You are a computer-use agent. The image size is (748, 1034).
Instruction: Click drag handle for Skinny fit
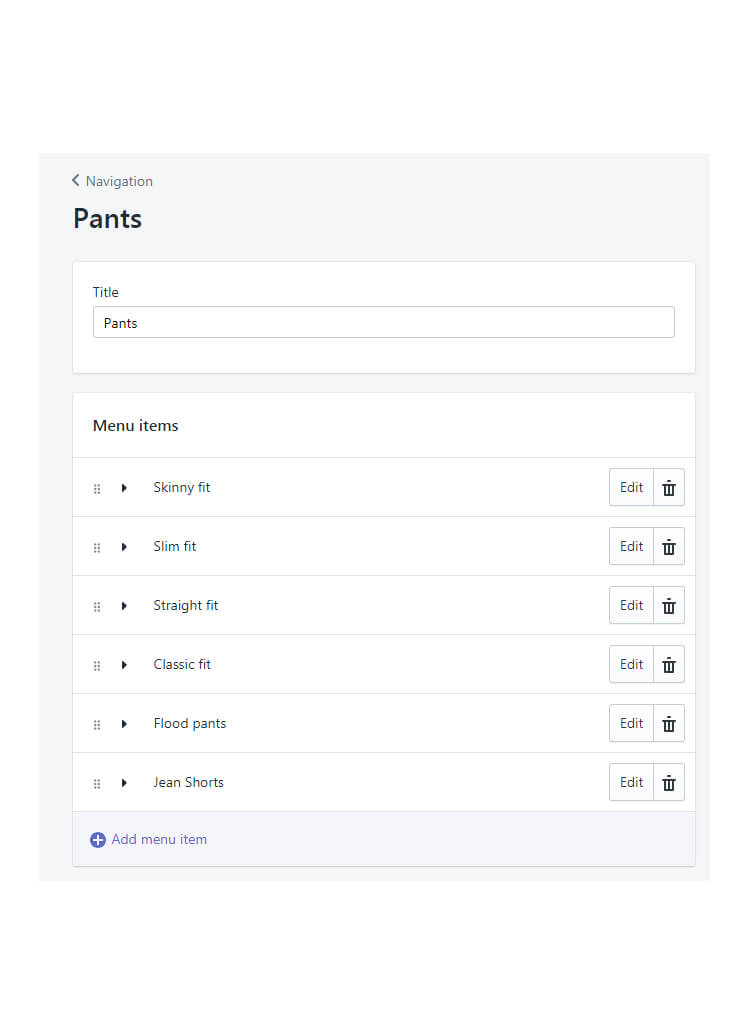click(x=97, y=489)
